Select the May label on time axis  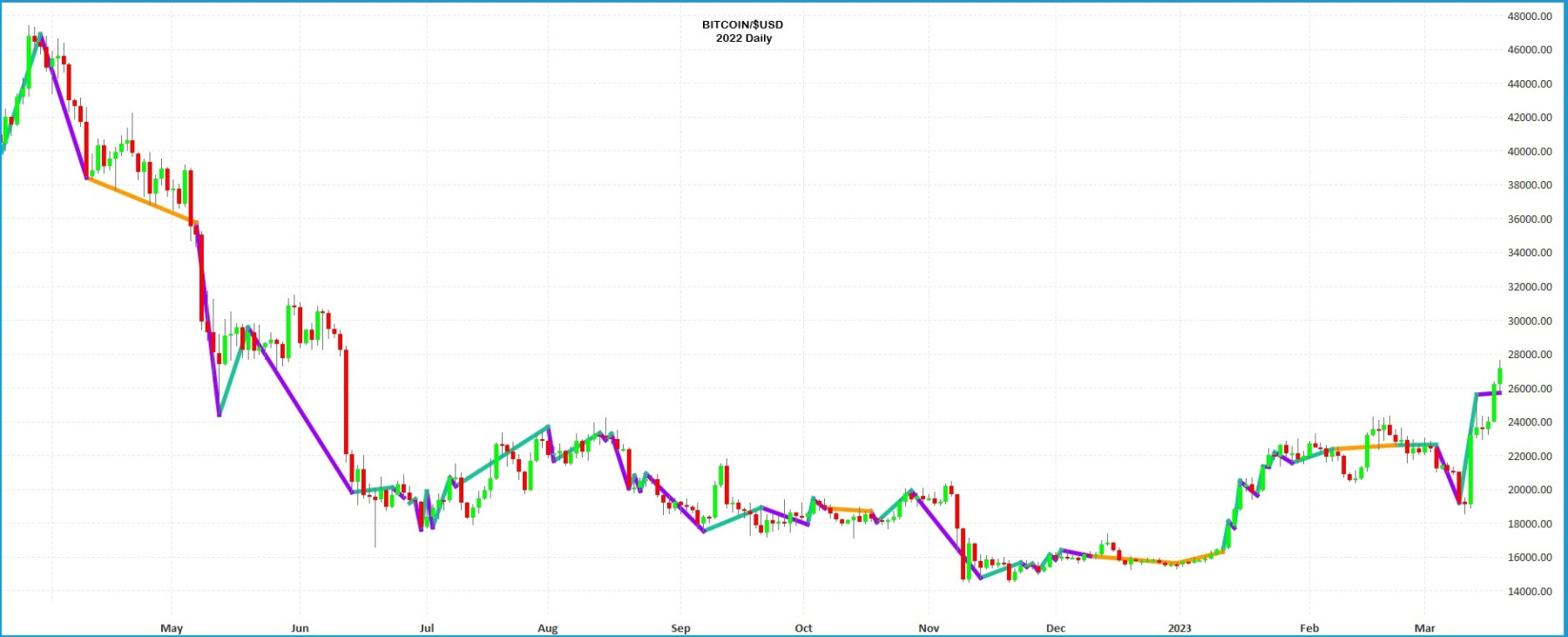pos(172,628)
